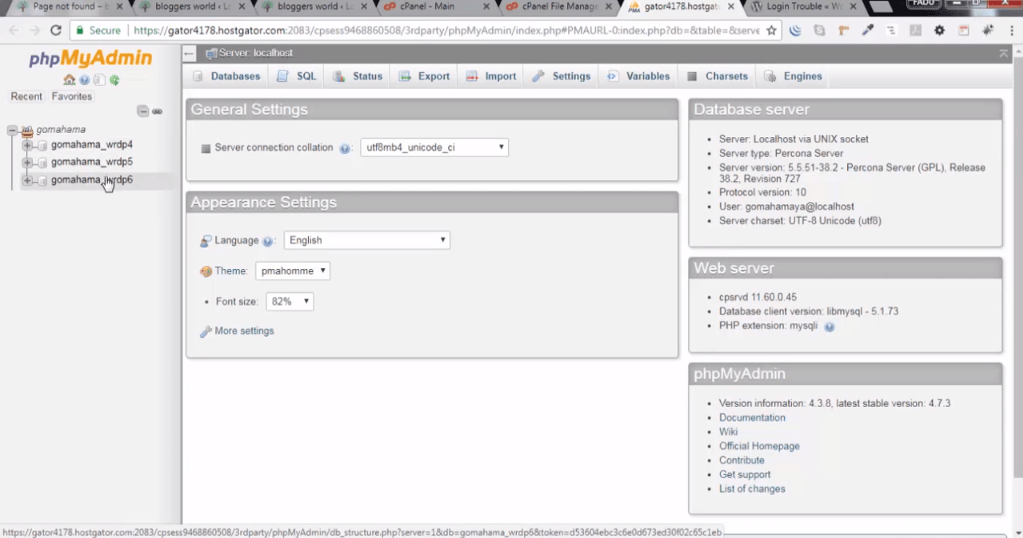Open the Documentation link
Viewport: 1023px width, 538px height.
[752, 417]
